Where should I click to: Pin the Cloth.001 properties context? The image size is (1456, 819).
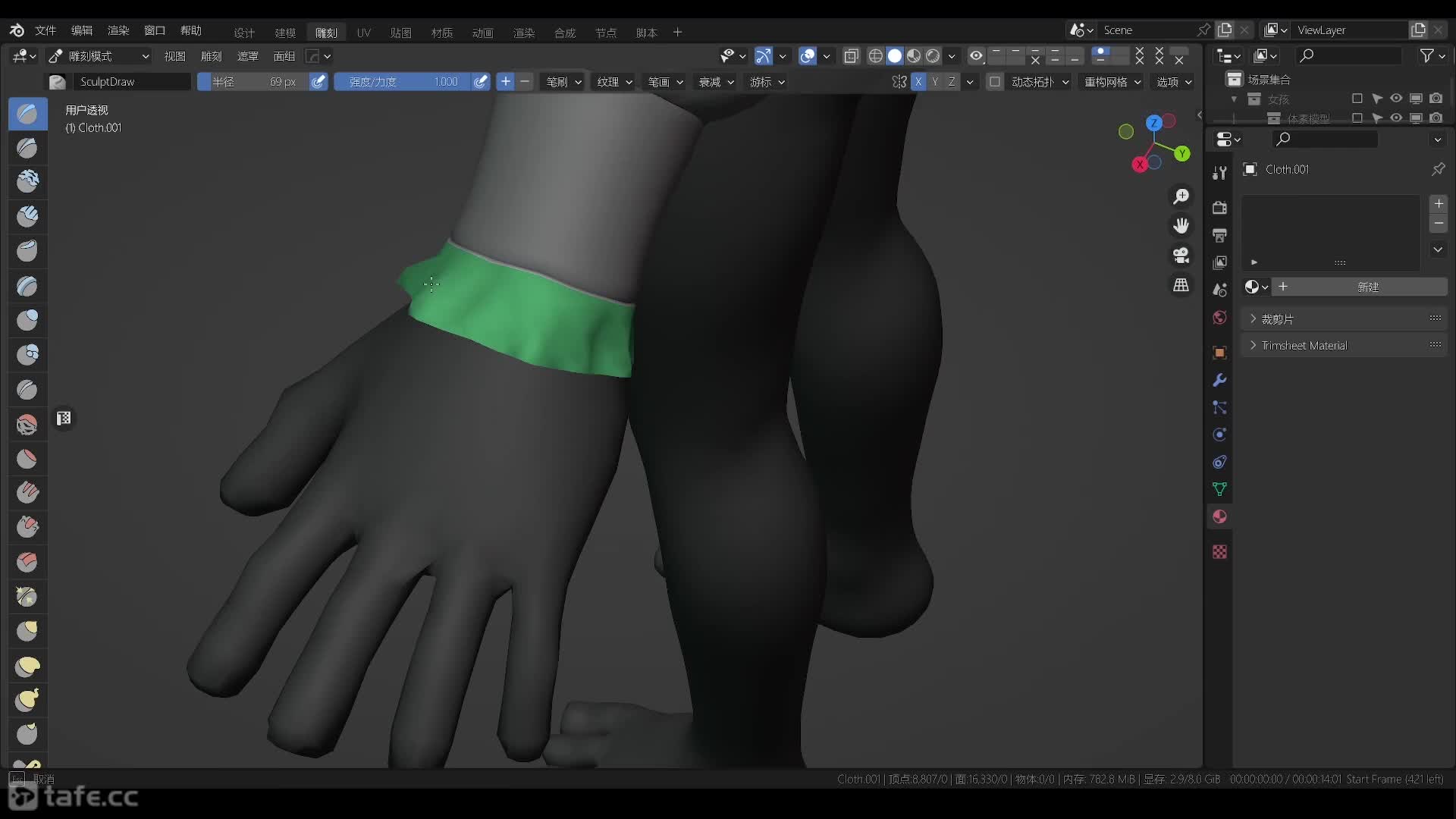point(1438,169)
